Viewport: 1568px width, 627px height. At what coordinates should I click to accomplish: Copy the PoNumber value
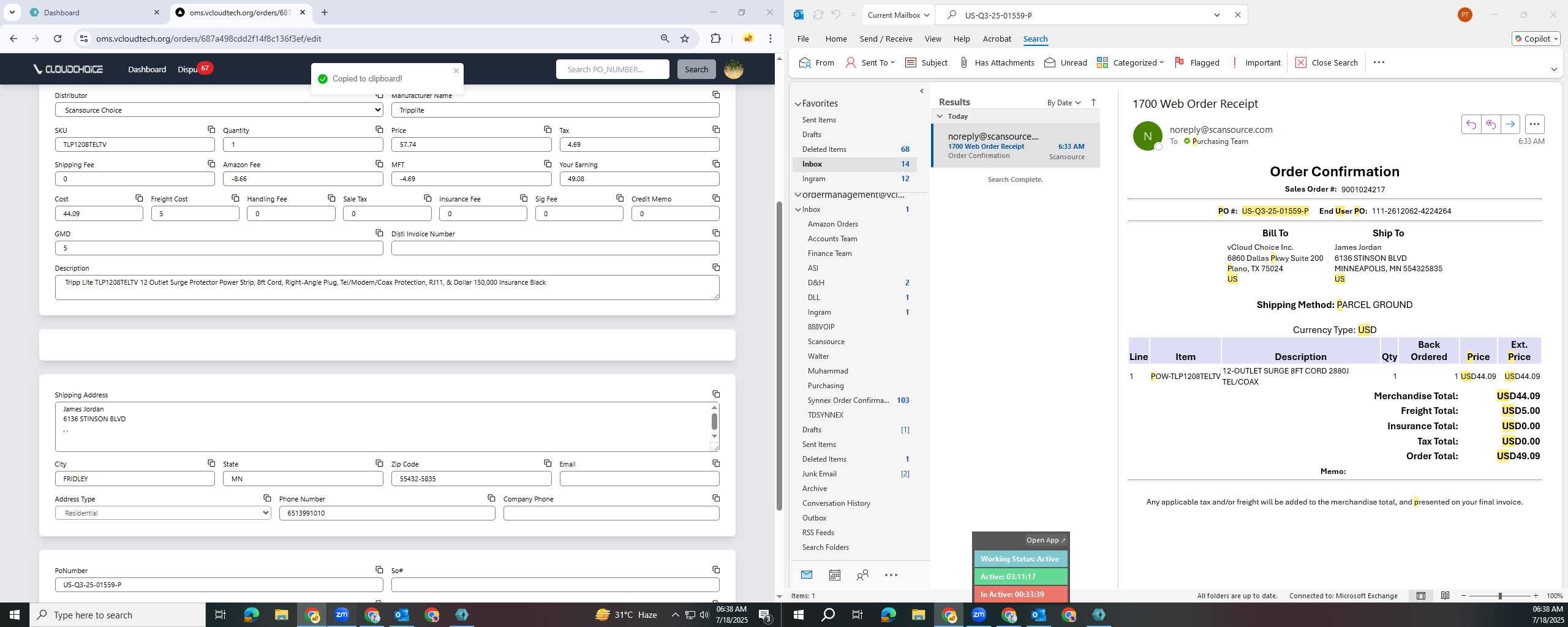pos(379,569)
